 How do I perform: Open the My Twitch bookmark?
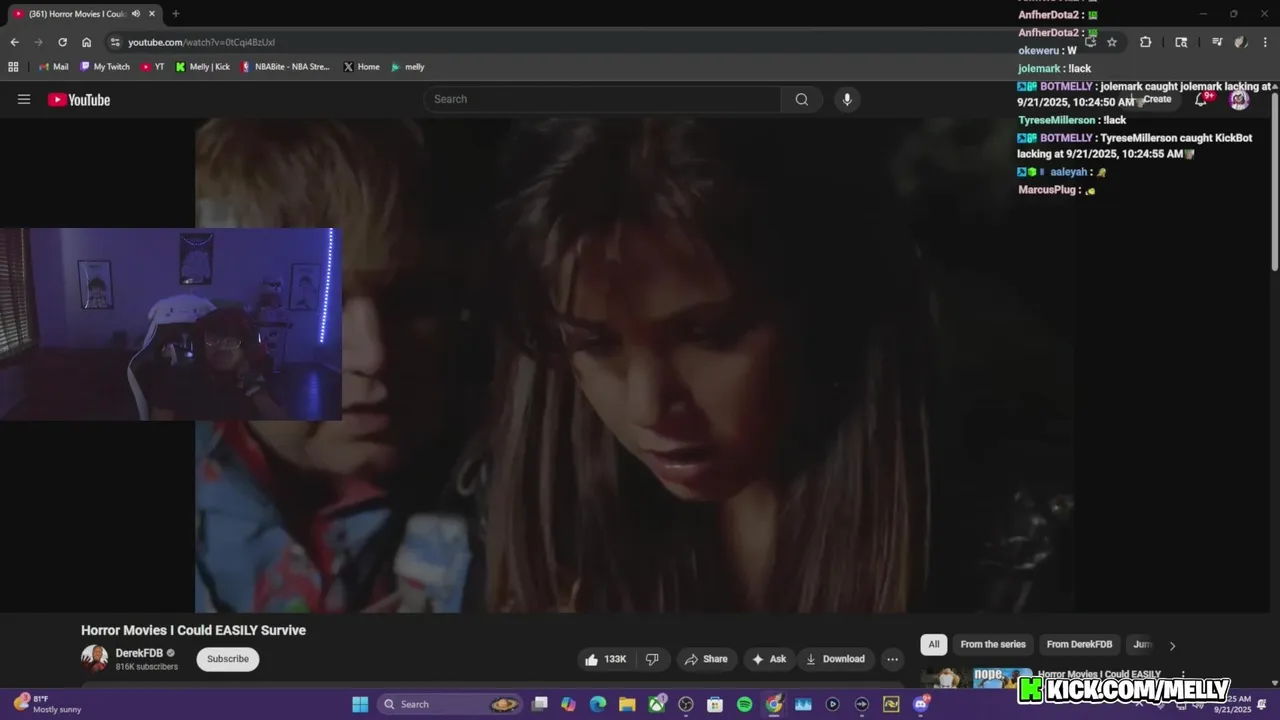pyautogui.click(x=105, y=67)
